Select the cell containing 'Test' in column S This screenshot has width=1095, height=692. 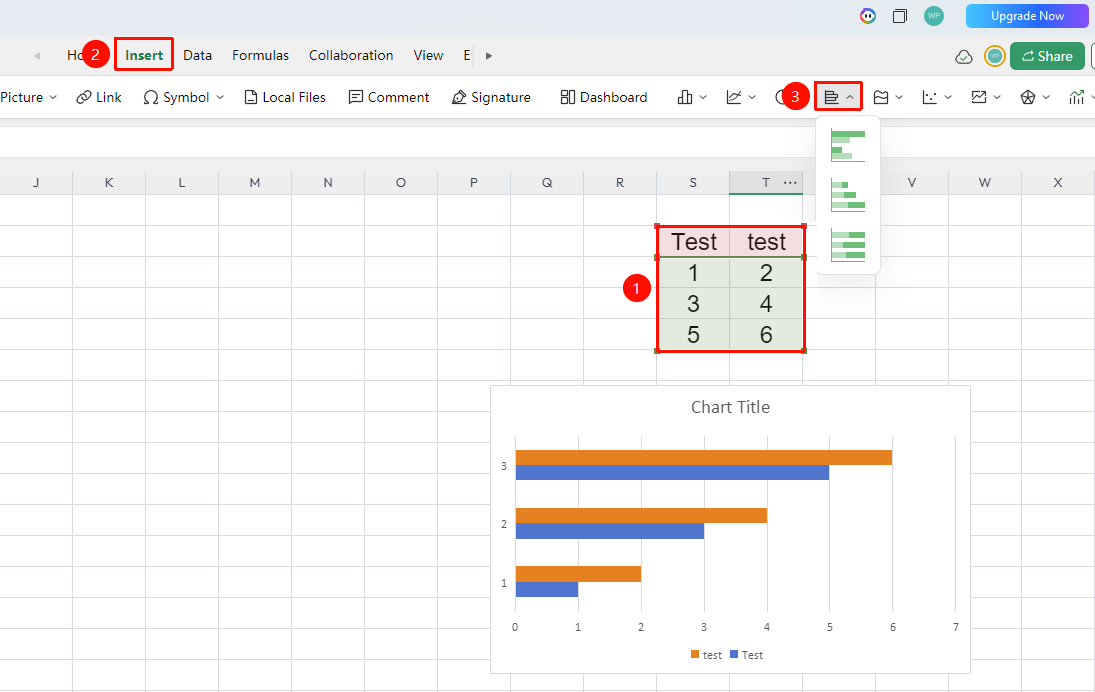click(693, 242)
